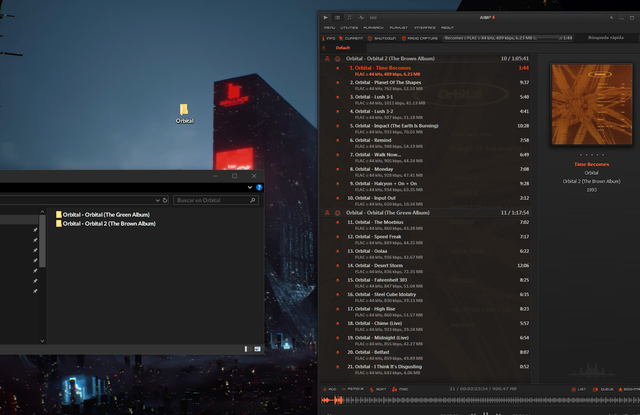Open the equalizer waveform icon in AIMP title bar
Screen dimensions: 640x415
pyautogui.click(x=361, y=18)
